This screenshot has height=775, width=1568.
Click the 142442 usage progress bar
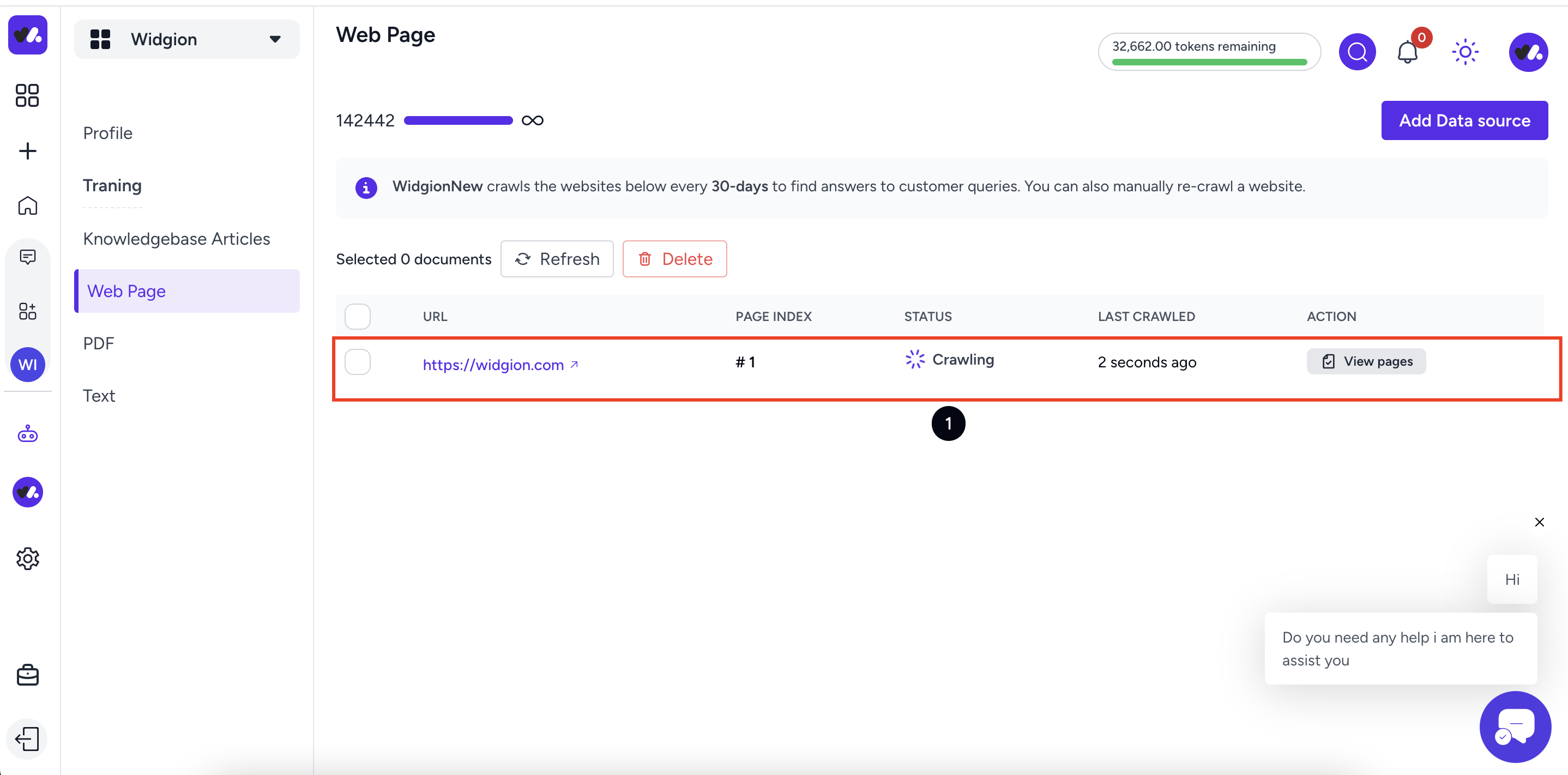coord(458,120)
